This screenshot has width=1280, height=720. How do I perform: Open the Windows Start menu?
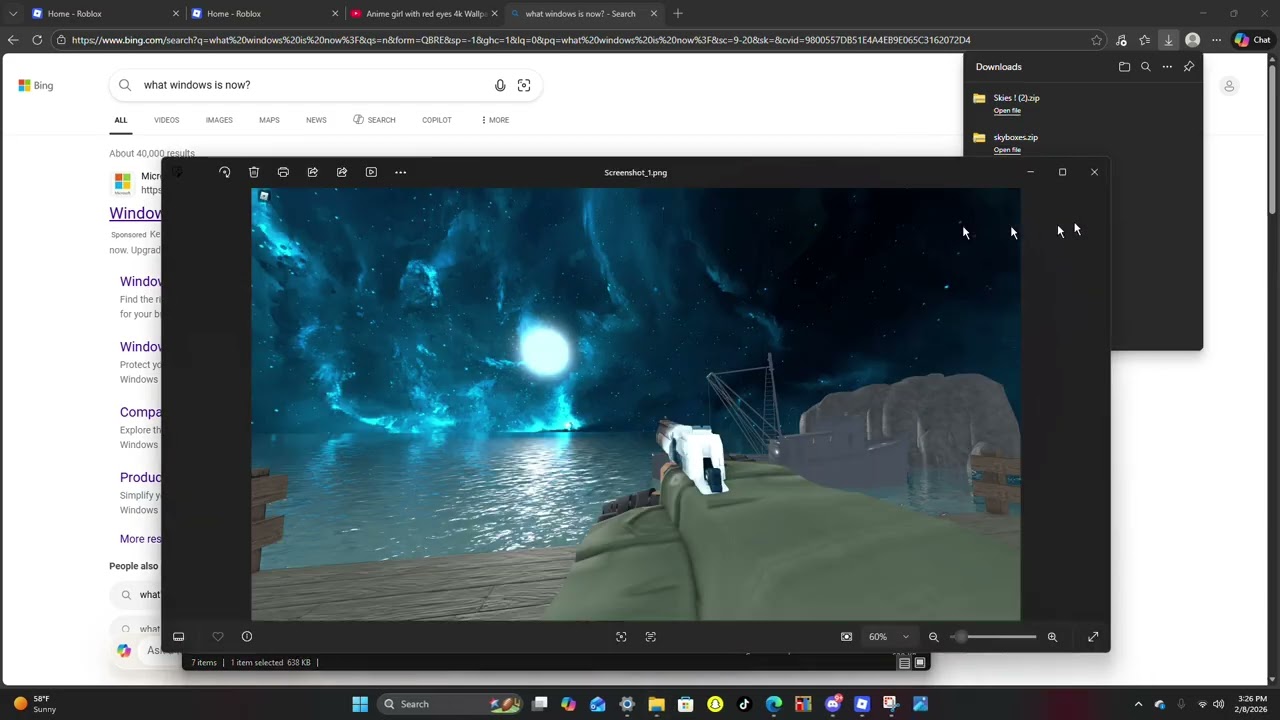tap(360, 704)
